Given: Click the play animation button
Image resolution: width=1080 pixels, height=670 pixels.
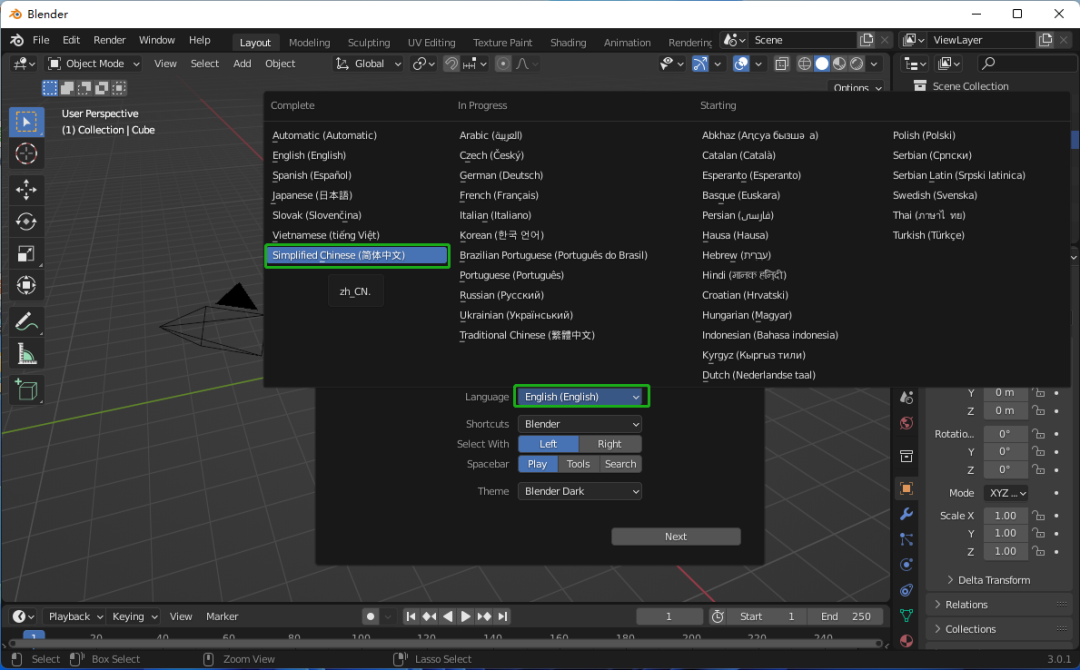Looking at the screenshot, I should pyautogui.click(x=466, y=616).
